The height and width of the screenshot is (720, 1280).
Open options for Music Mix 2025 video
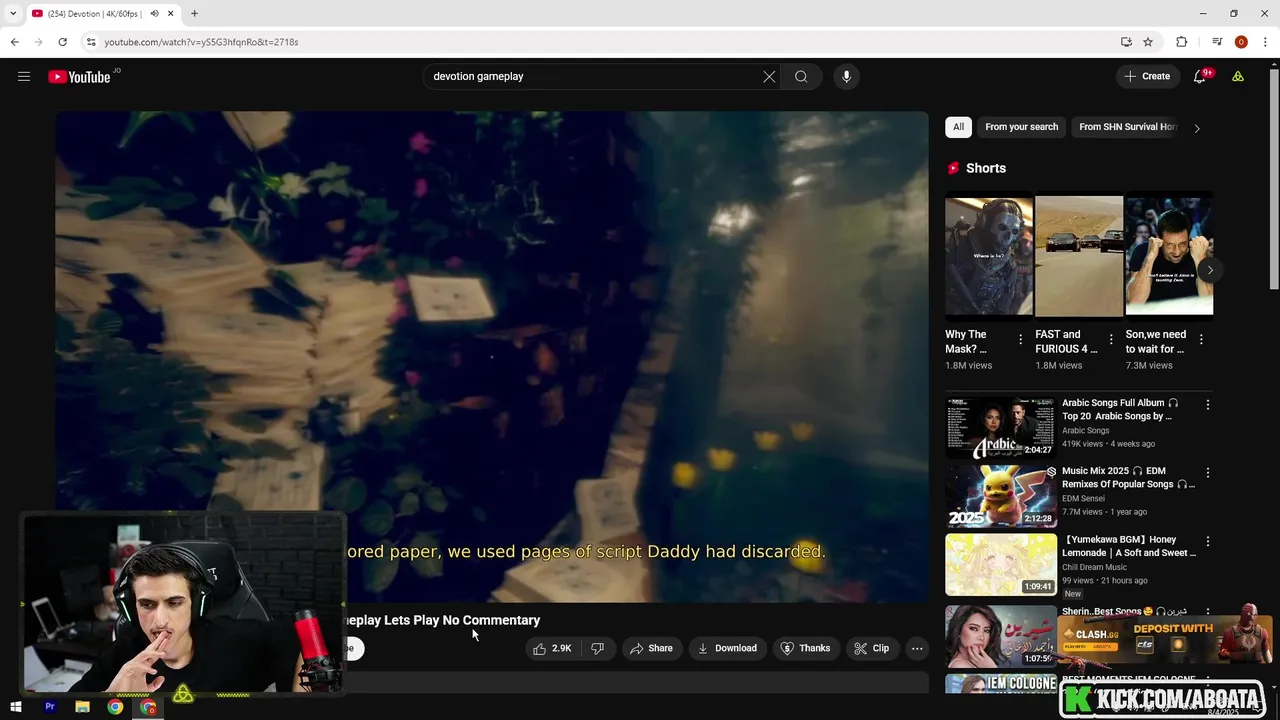pyautogui.click(x=1207, y=473)
